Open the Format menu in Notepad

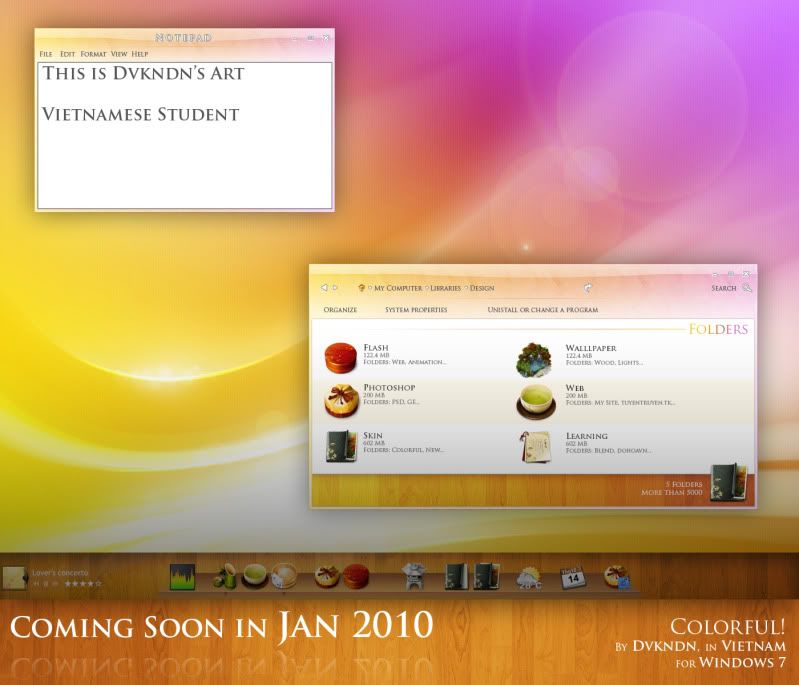pos(93,54)
